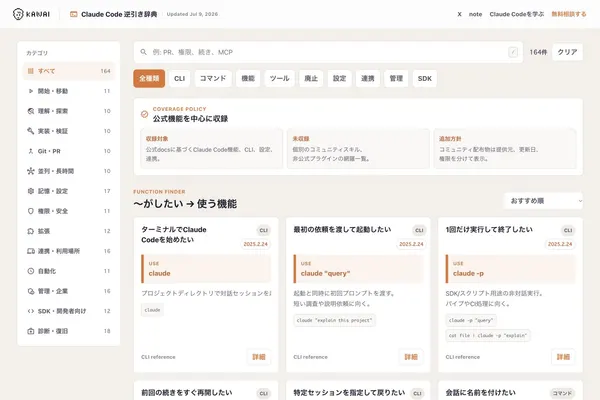Click the 前回の続きをすぐ再開したい card title
This screenshot has height=400, width=600.
[186, 393]
